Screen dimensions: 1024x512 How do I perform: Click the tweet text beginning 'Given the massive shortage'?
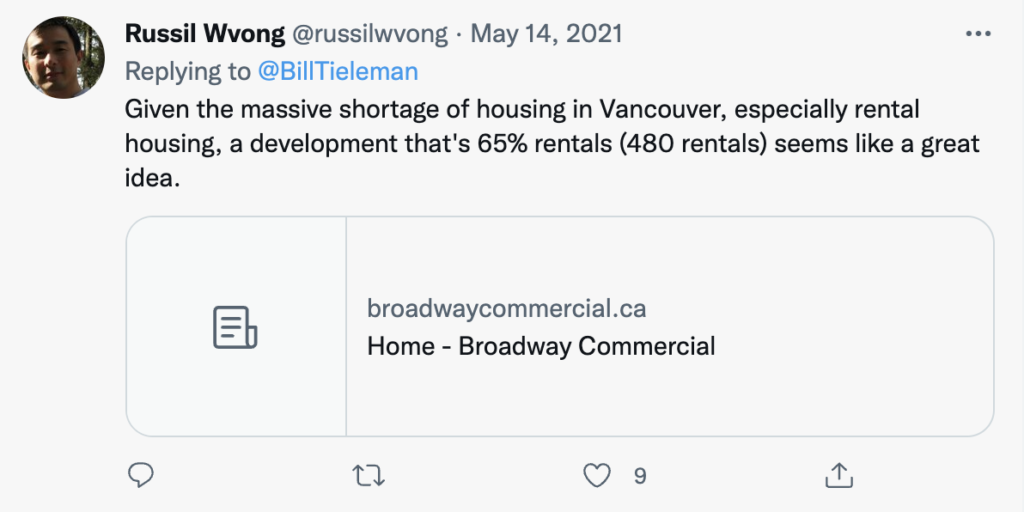pos(552,144)
